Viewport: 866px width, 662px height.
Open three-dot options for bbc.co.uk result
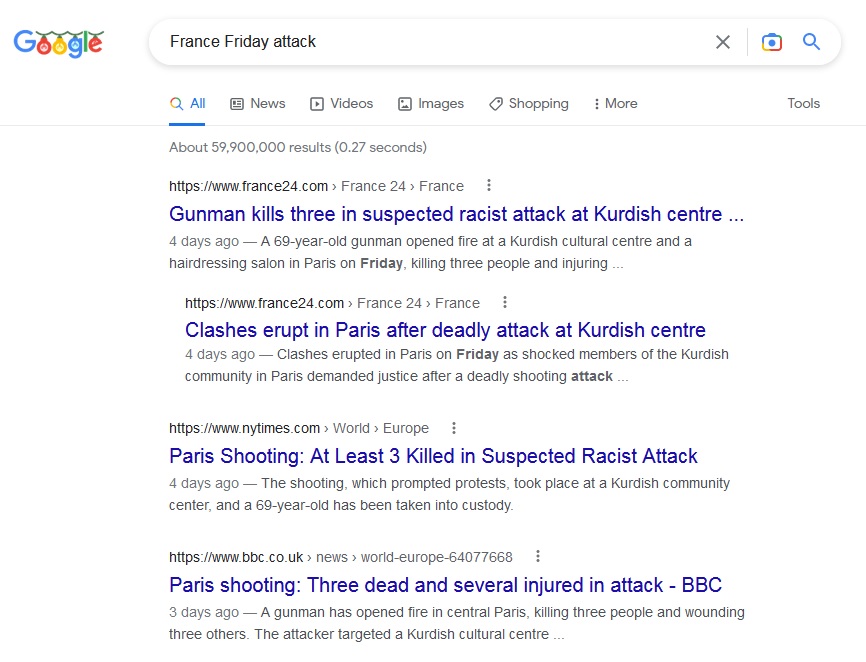pos(538,556)
